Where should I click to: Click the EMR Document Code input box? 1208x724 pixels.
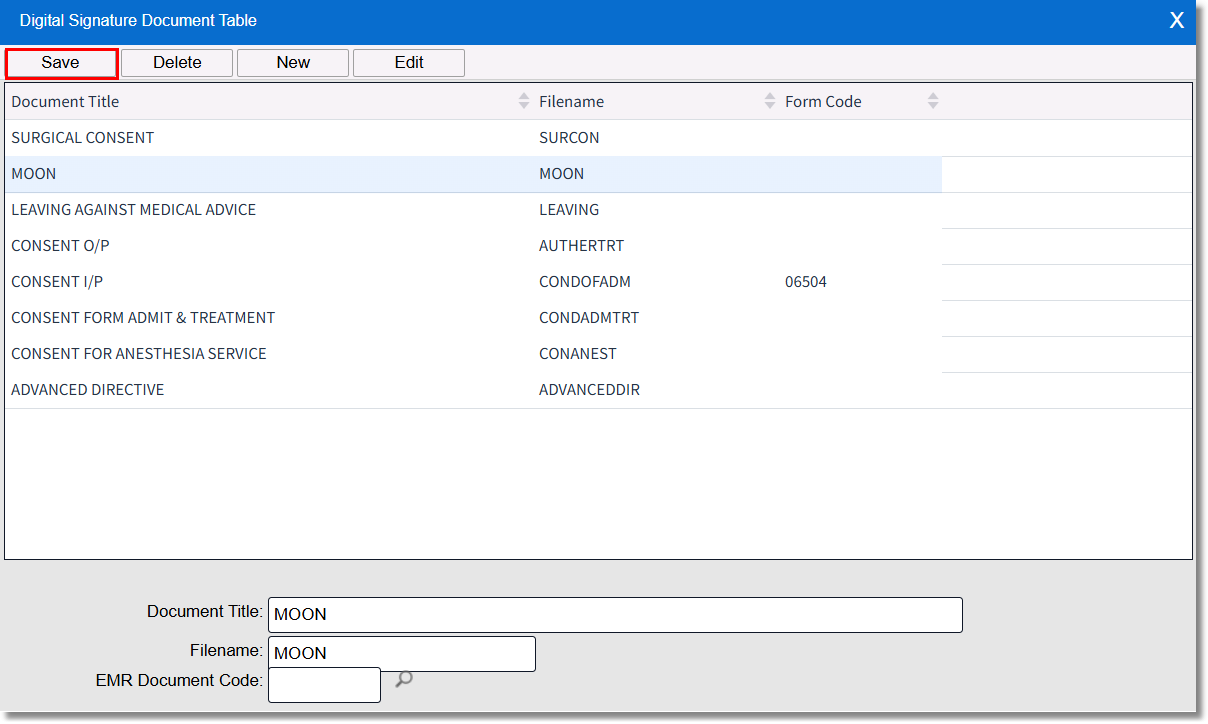[x=324, y=685]
